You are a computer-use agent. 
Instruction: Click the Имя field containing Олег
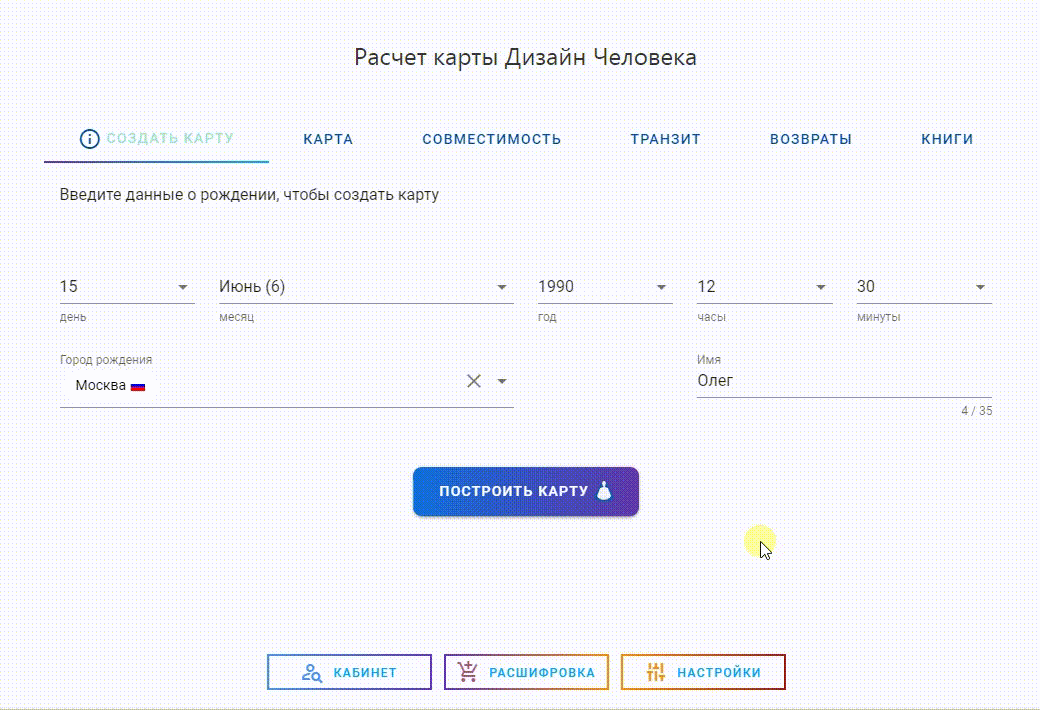click(843, 381)
